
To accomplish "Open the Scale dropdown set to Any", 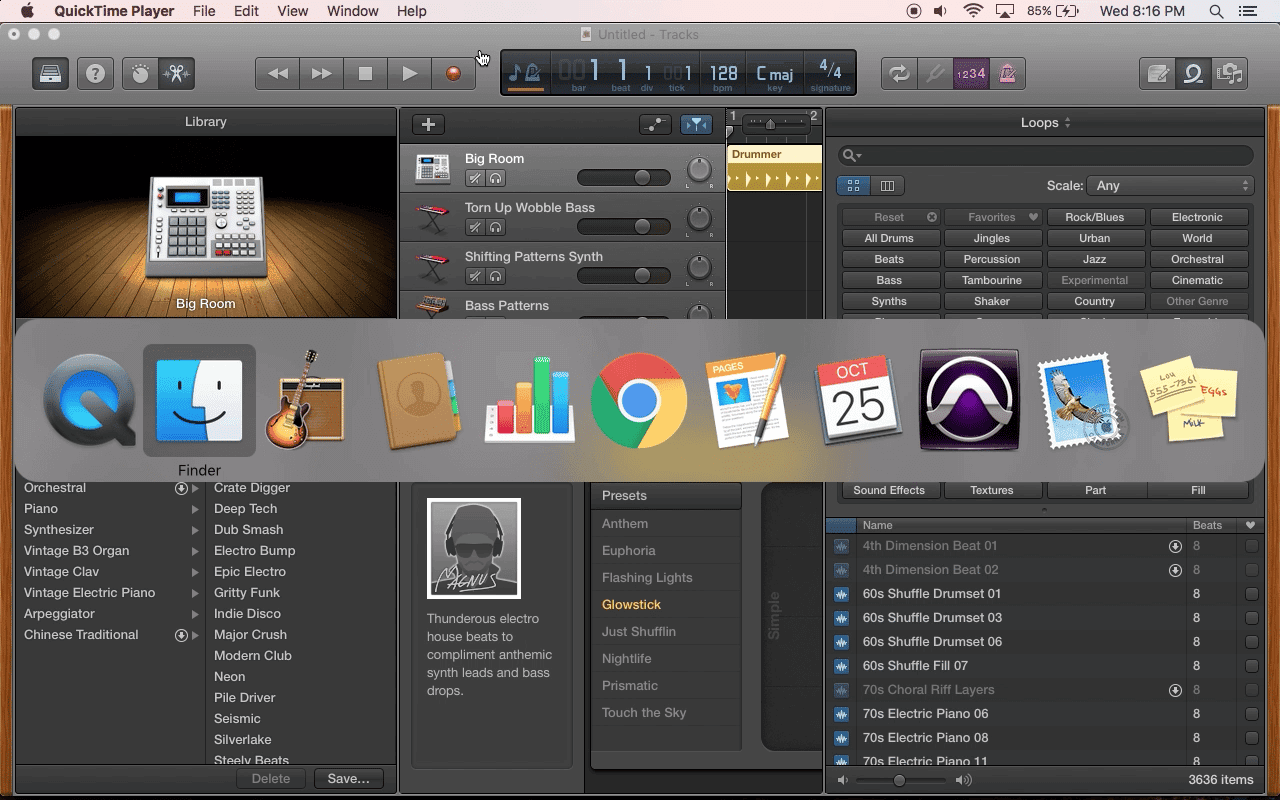I will click(1171, 185).
